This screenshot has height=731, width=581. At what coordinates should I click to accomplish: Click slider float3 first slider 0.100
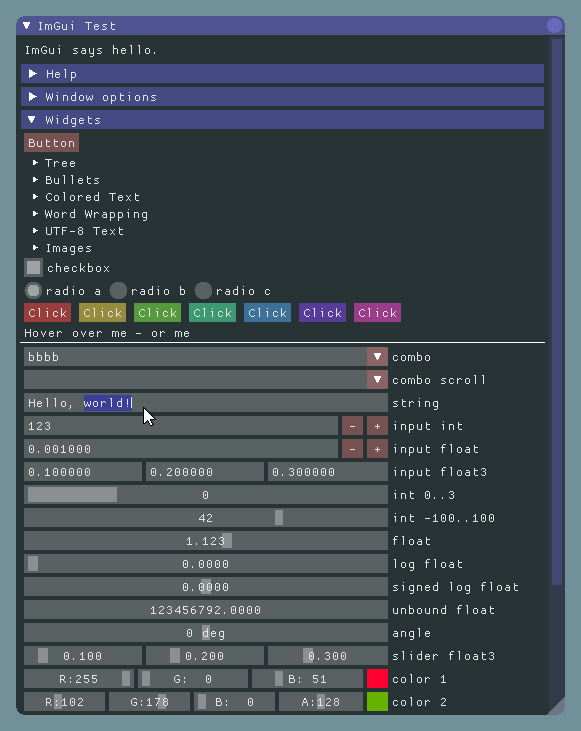tap(83, 655)
